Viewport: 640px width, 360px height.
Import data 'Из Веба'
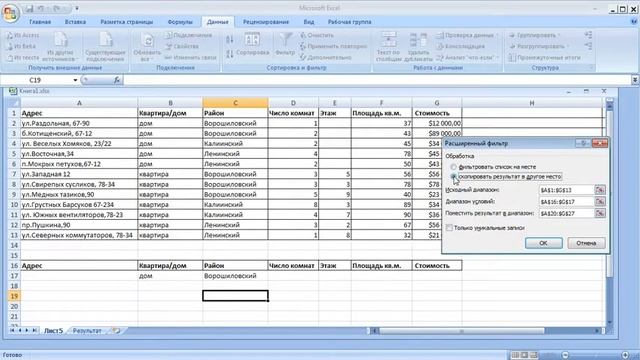(21, 47)
